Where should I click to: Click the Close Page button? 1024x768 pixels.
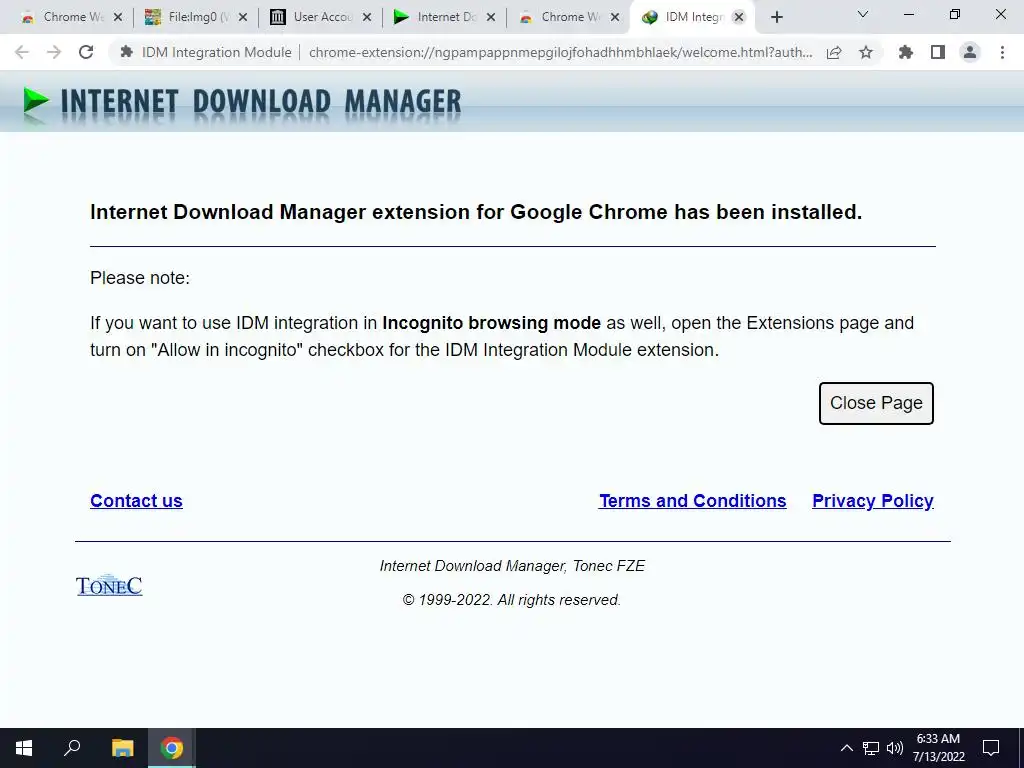coord(876,403)
